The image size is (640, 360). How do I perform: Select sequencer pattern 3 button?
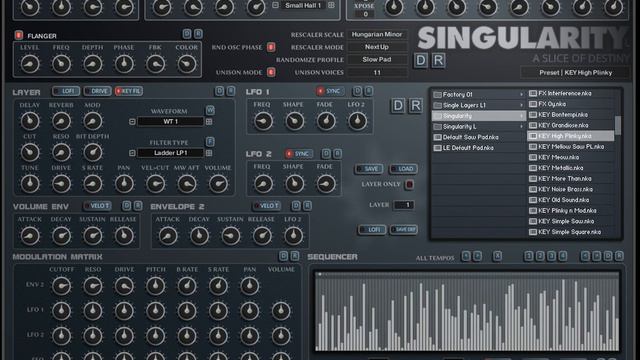click(551, 256)
